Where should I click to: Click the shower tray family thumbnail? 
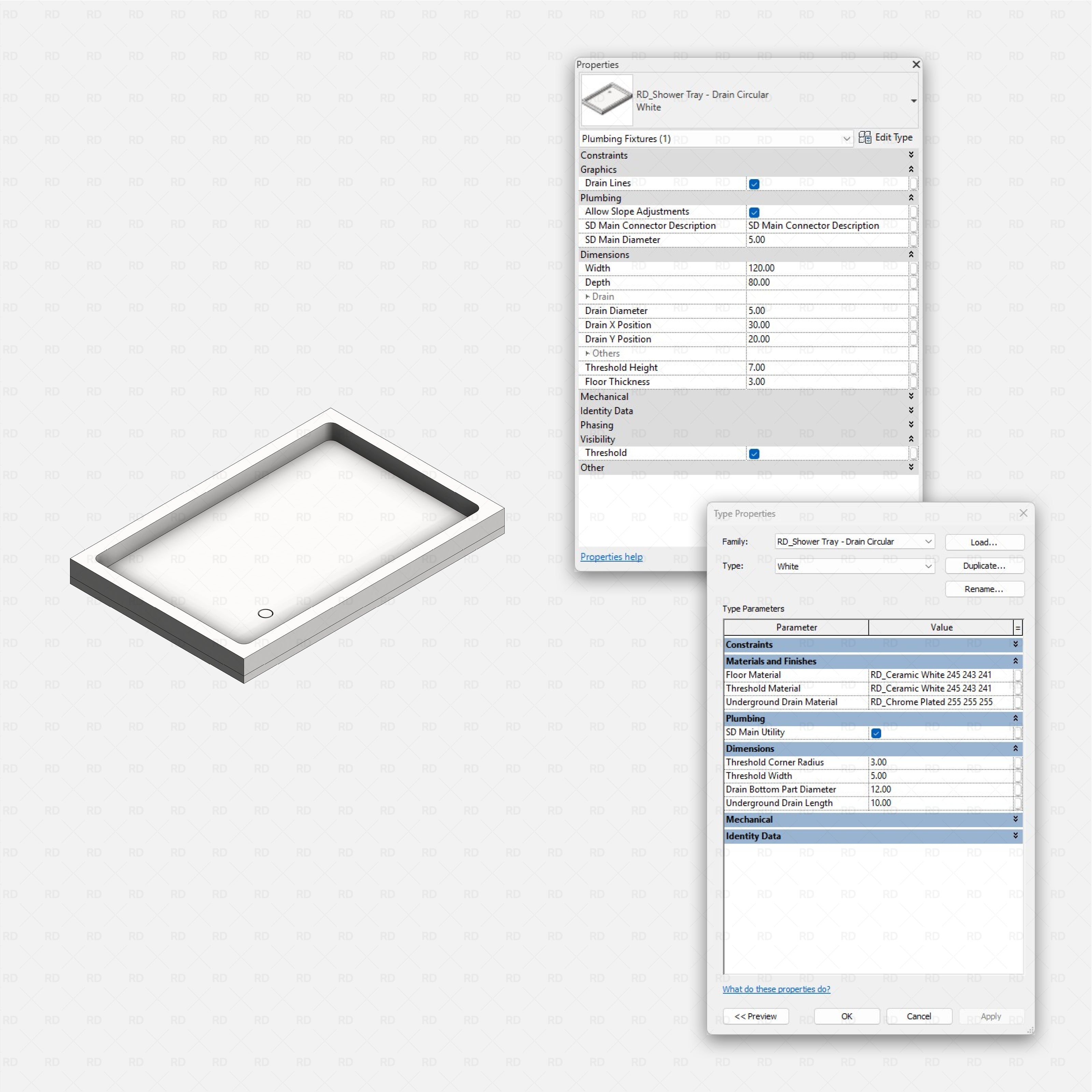tap(606, 100)
